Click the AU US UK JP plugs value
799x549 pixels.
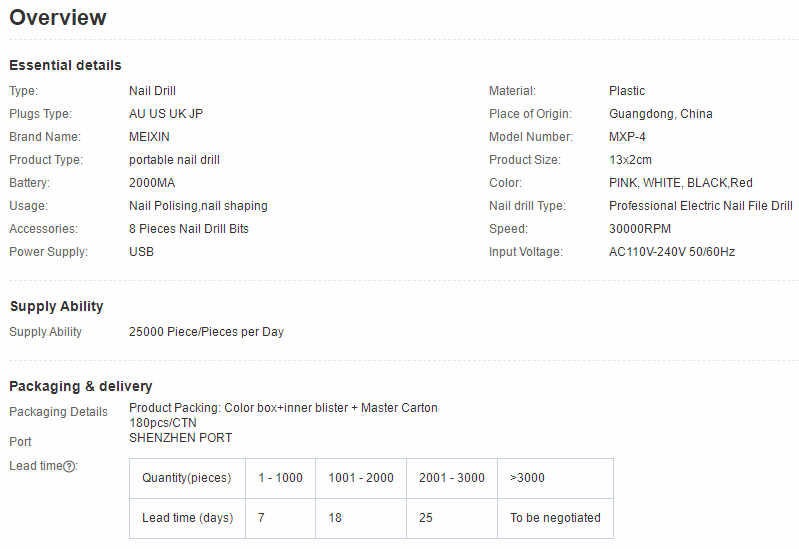click(x=166, y=114)
